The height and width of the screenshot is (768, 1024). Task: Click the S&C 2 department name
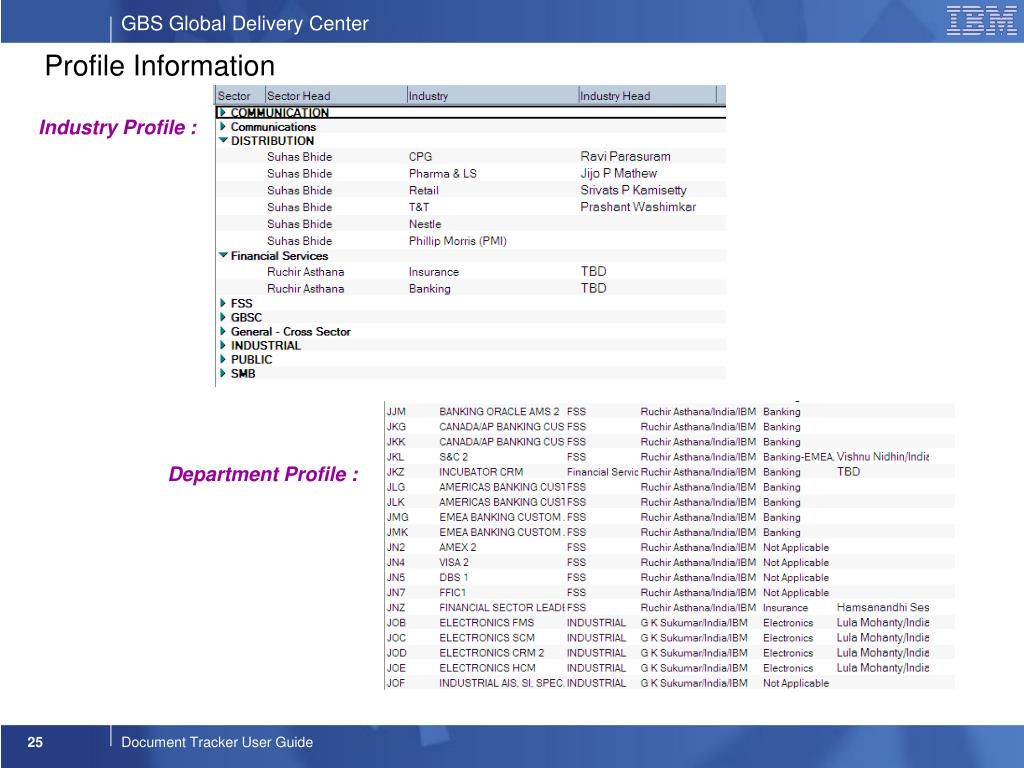click(453, 456)
